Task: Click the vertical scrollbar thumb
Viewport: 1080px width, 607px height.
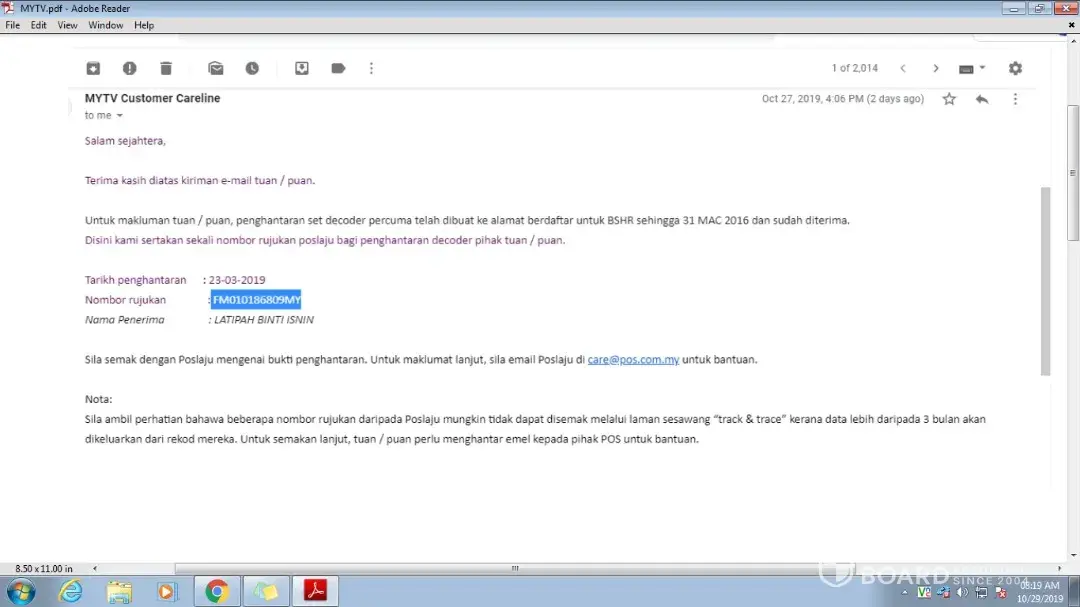Action: coord(1046,280)
